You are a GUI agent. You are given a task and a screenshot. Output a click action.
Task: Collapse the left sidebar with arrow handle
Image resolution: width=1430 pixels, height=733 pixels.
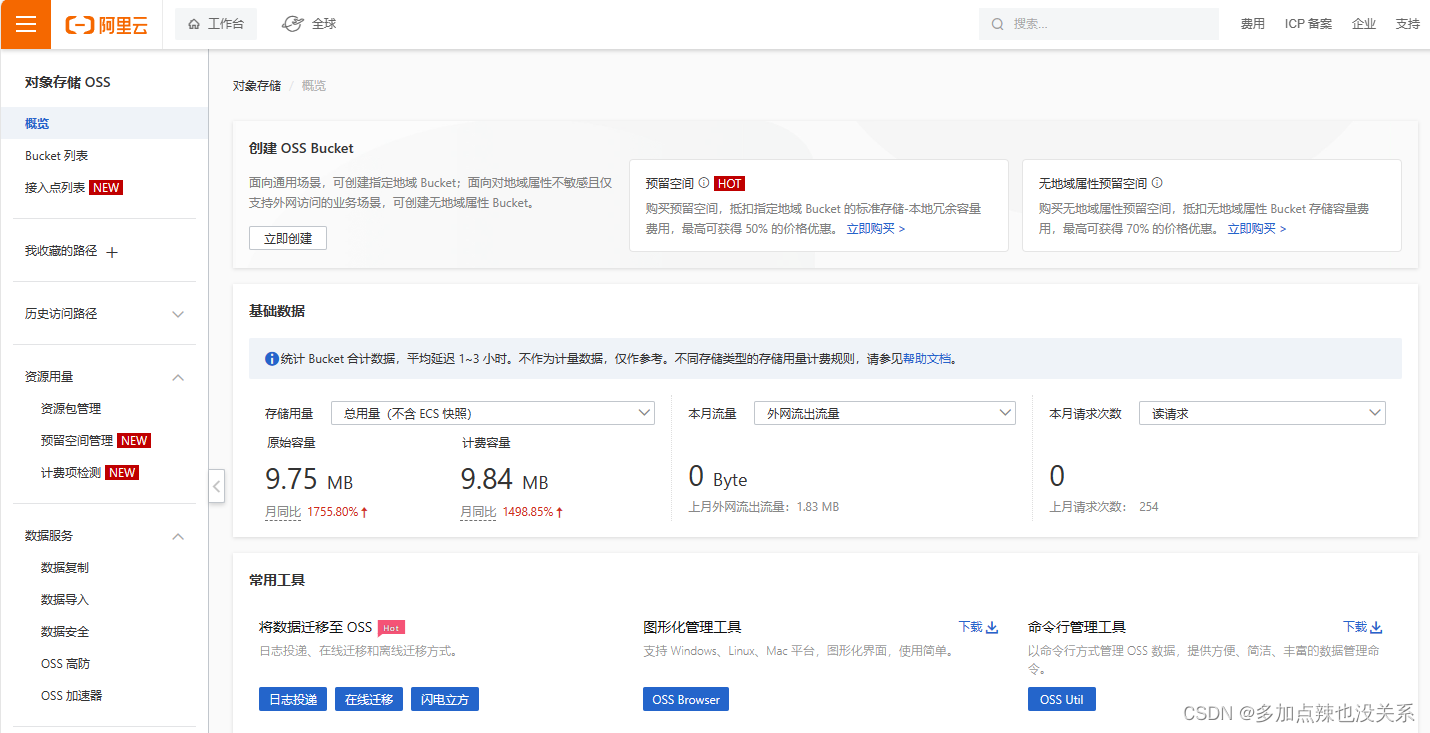pos(217,486)
